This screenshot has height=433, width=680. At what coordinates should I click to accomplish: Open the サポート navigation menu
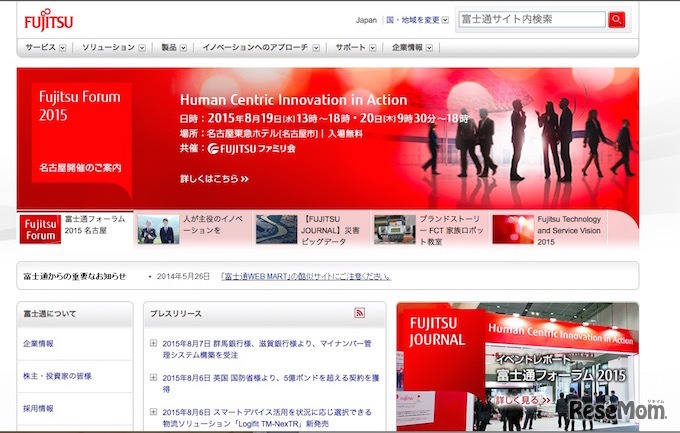click(x=356, y=47)
